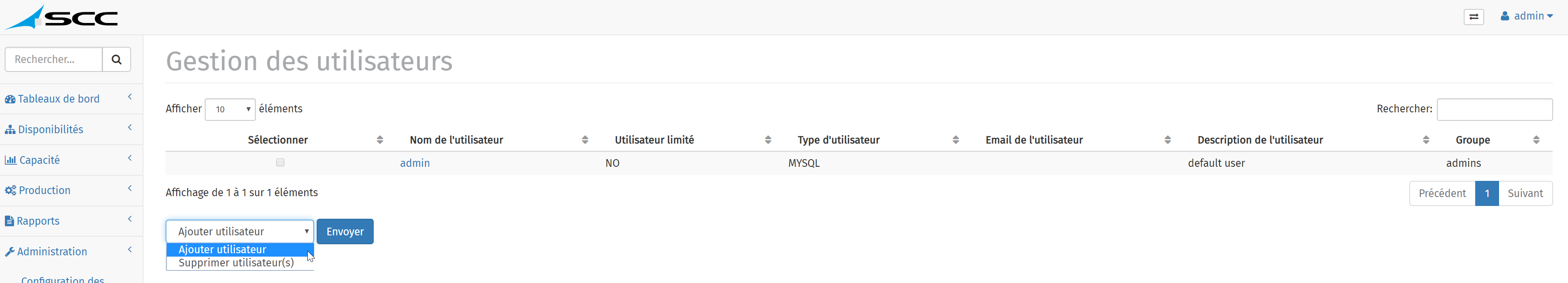Image resolution: width=1568 pixels, height=283 pixels.
Task: Sort by Groupe column arrows
Action: tap(1537, 140)
